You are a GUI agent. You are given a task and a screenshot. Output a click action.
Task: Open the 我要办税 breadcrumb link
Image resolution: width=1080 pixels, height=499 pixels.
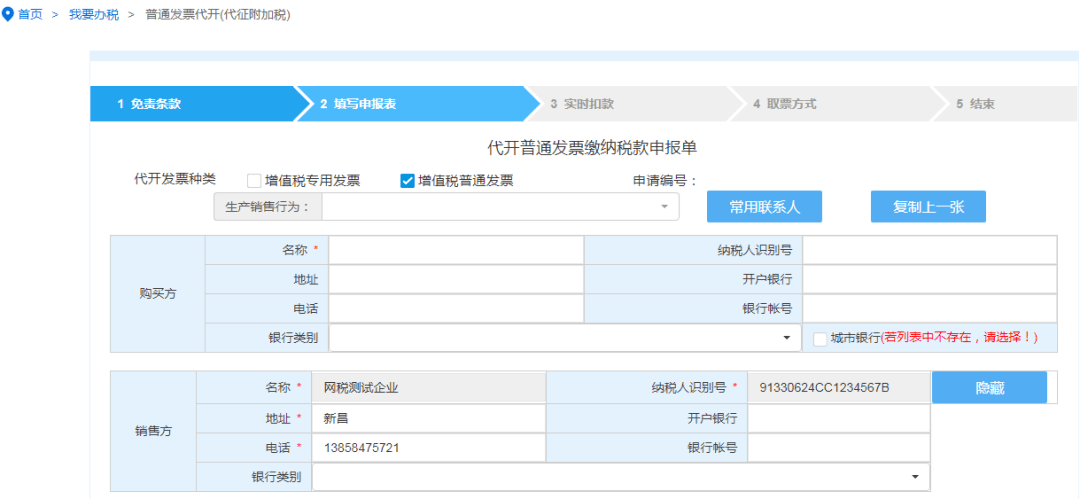pyautogui.click(x=94, y=14)
